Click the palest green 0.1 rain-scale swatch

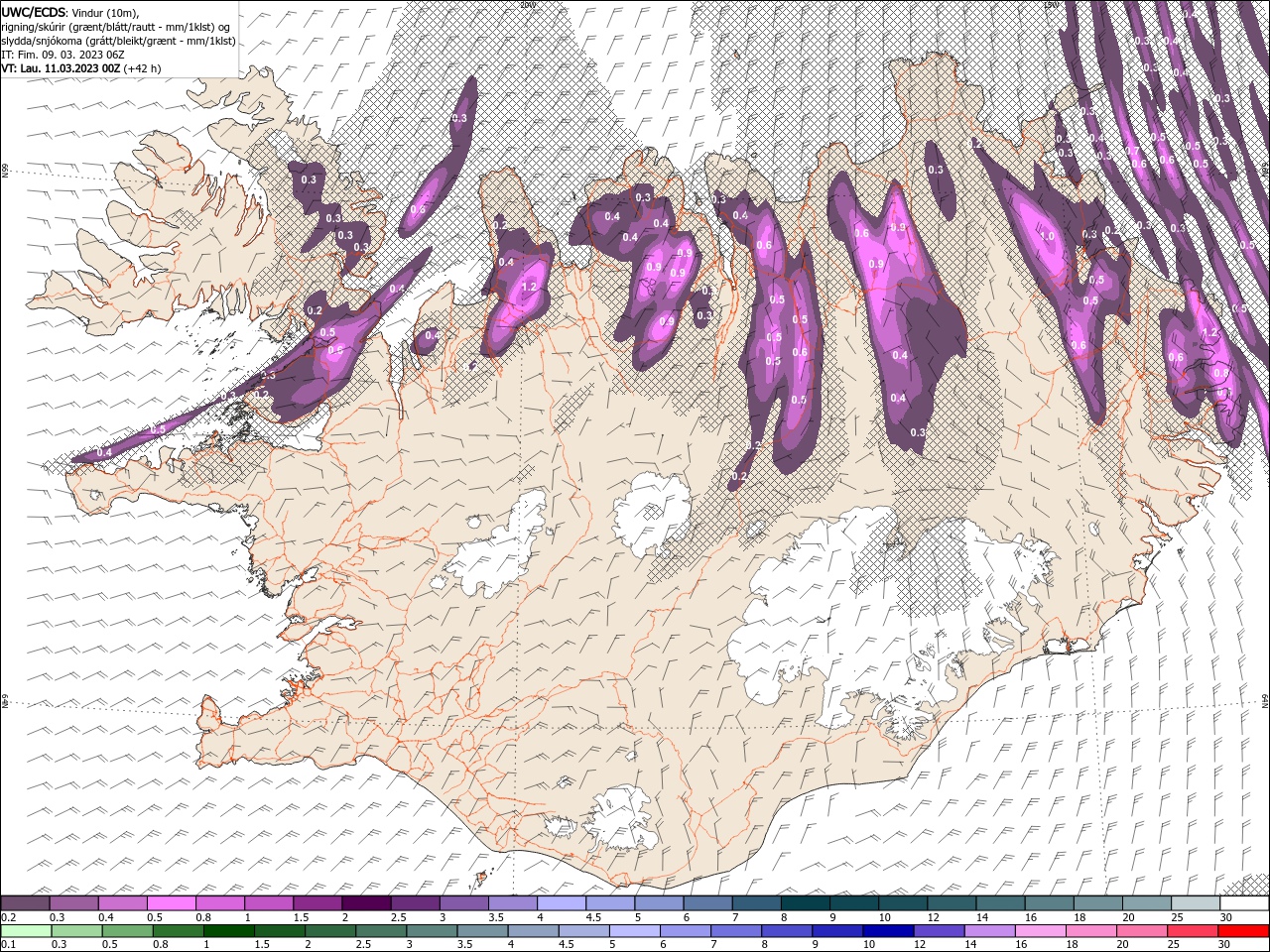[x=26, y=932]
